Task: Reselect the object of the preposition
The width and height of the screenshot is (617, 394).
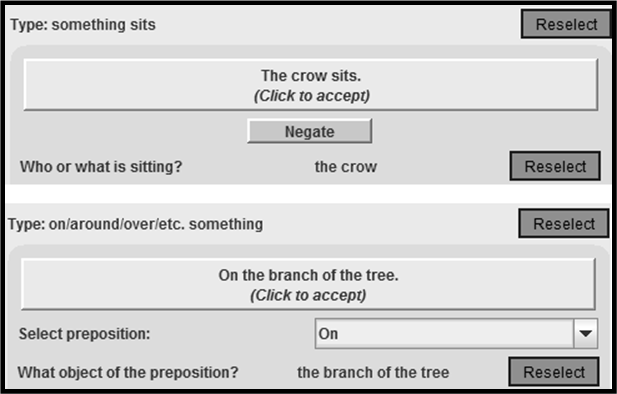Action: [x=554, y=372]
